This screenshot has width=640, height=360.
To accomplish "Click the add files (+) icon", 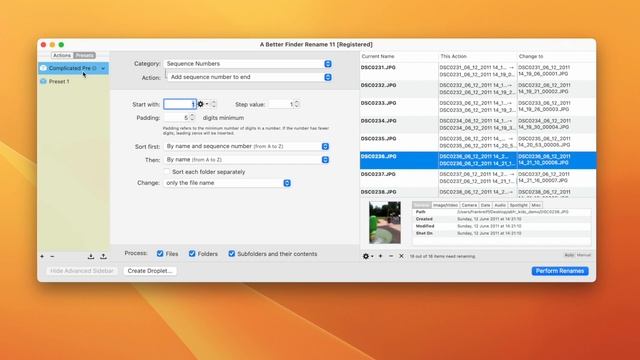I will (380, 256).
